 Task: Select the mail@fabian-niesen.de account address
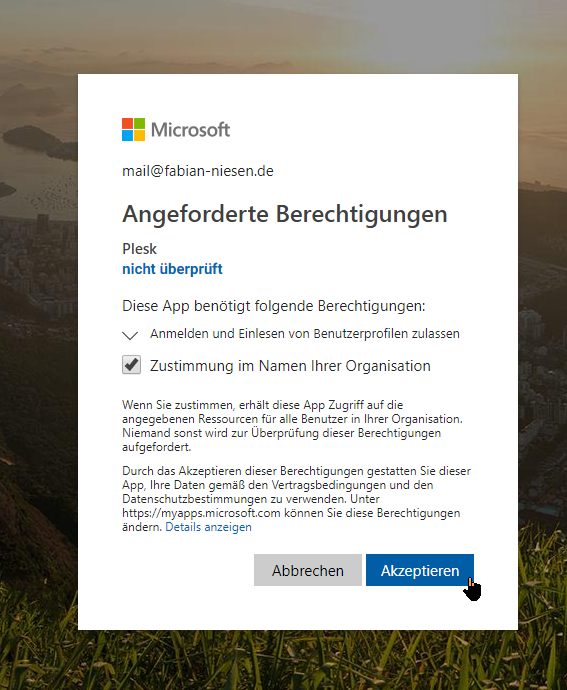(198, 171)
